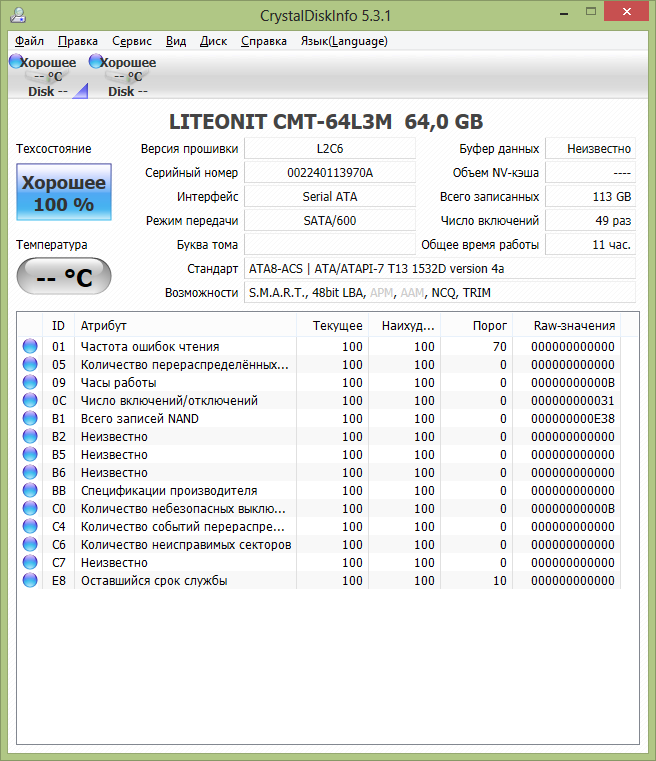Click the ID column header
This screenshot has height=761, width=656.
click(58, 325)
